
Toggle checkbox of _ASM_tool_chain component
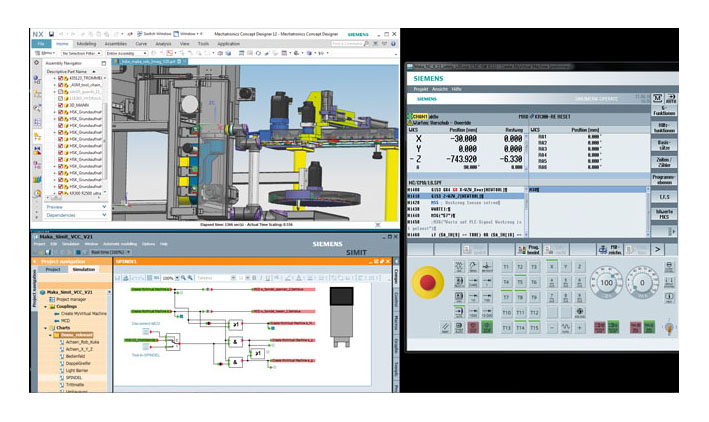click(x=60, y=85)
